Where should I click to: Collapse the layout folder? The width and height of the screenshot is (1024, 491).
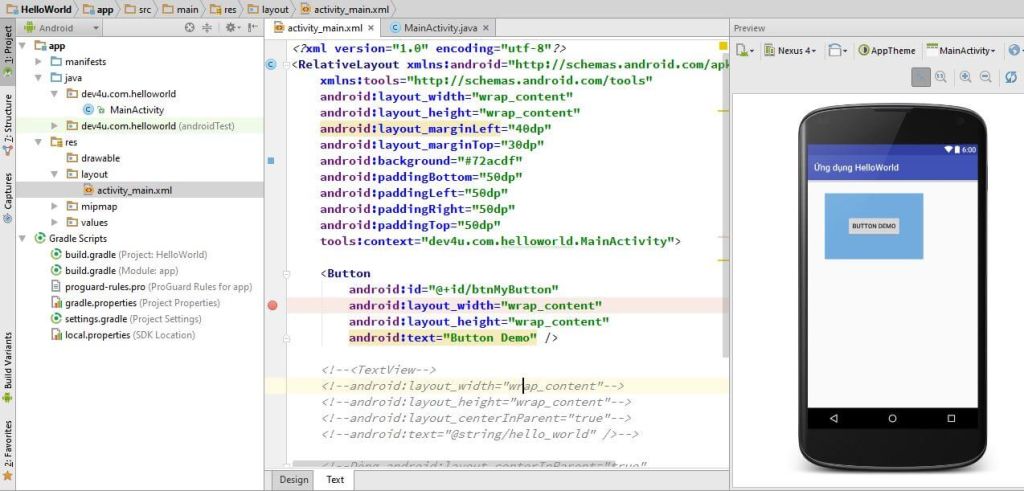click(55, 174)
